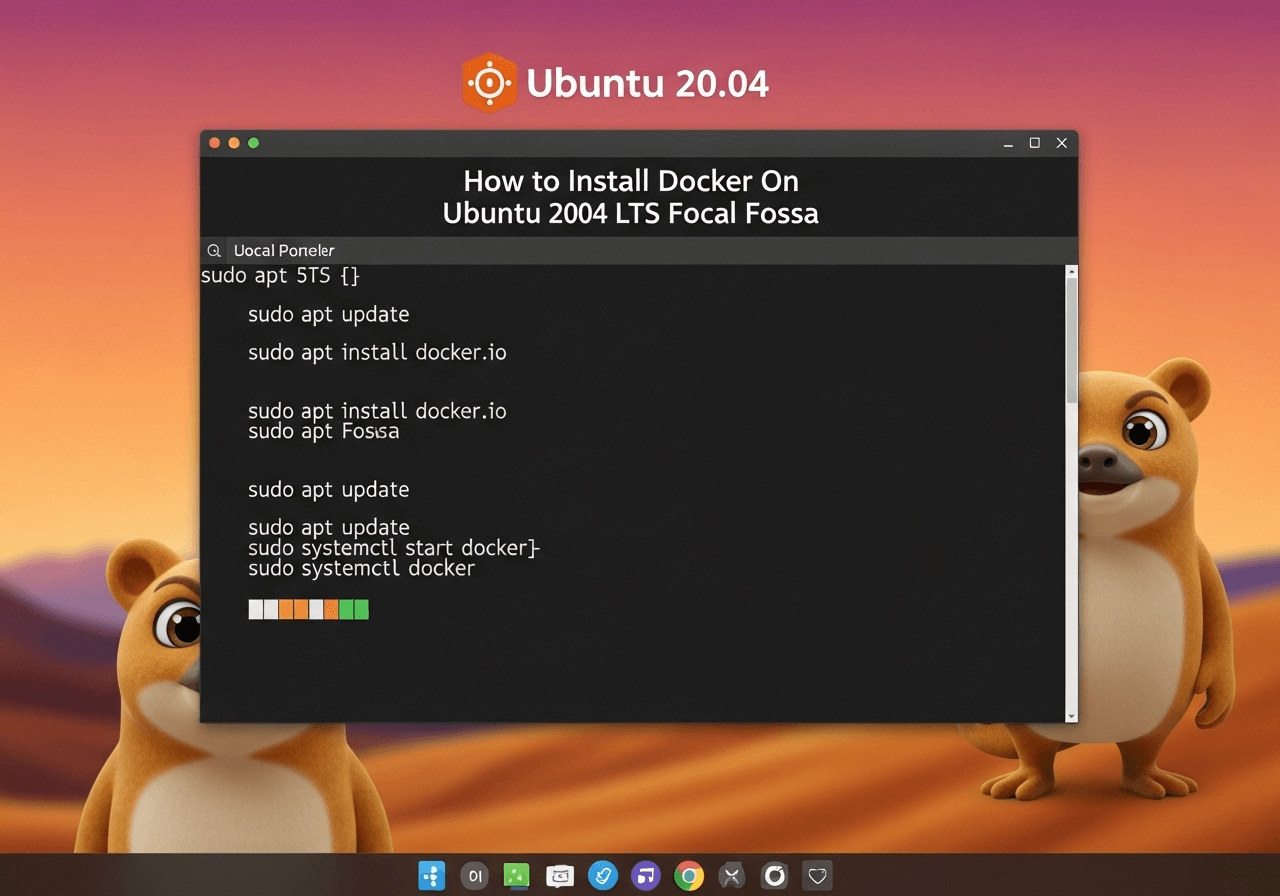Open Google Chrome from the dock
The image size is (1280, 896).
[688, 876]
